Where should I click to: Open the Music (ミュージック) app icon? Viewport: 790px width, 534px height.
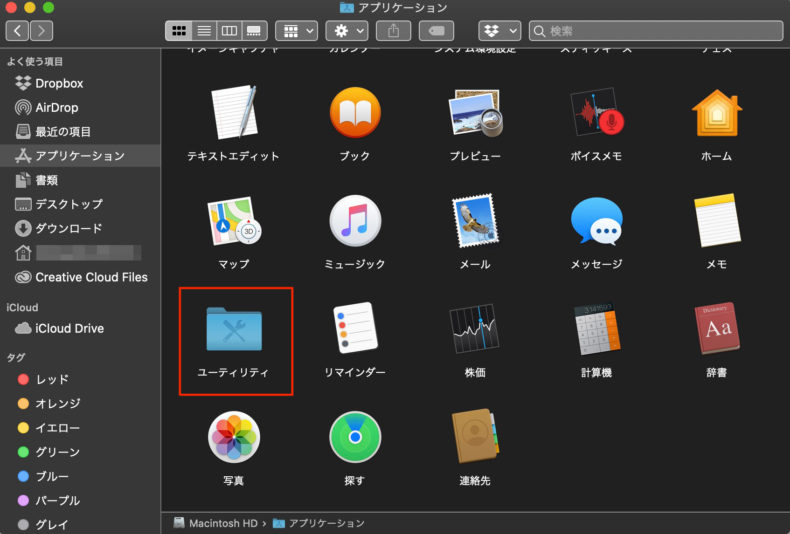355,221
